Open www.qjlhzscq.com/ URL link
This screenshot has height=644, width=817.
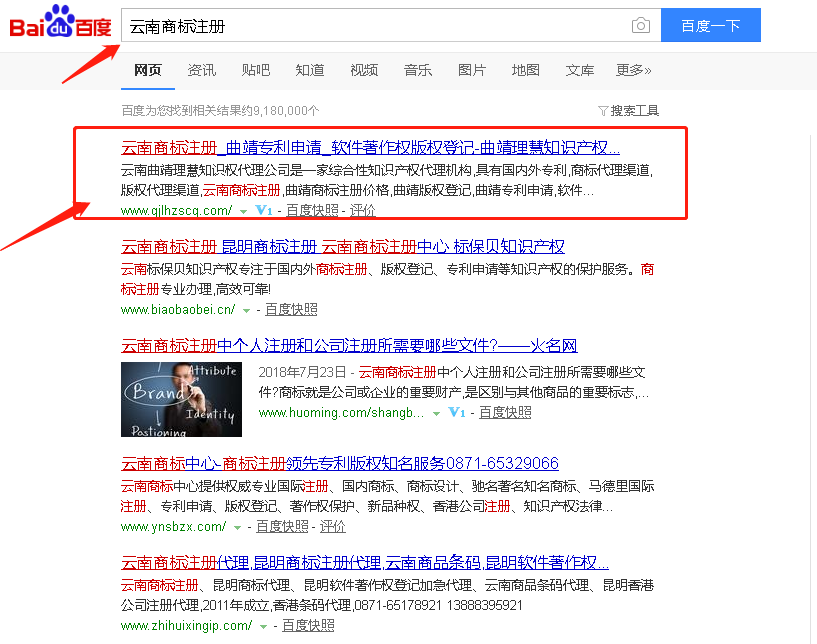tap(177, 210)
